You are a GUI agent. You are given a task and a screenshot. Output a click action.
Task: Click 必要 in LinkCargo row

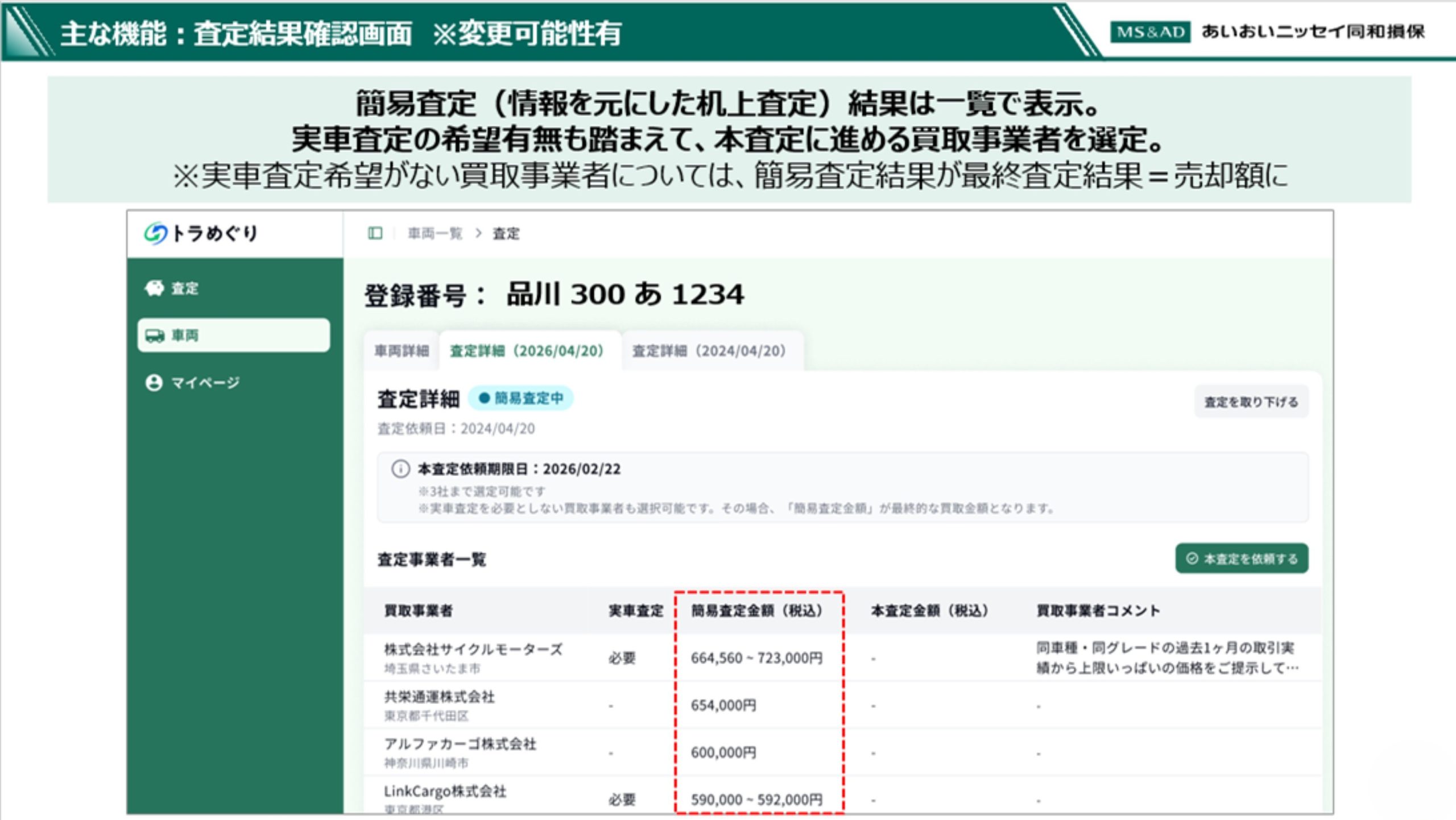622,800
